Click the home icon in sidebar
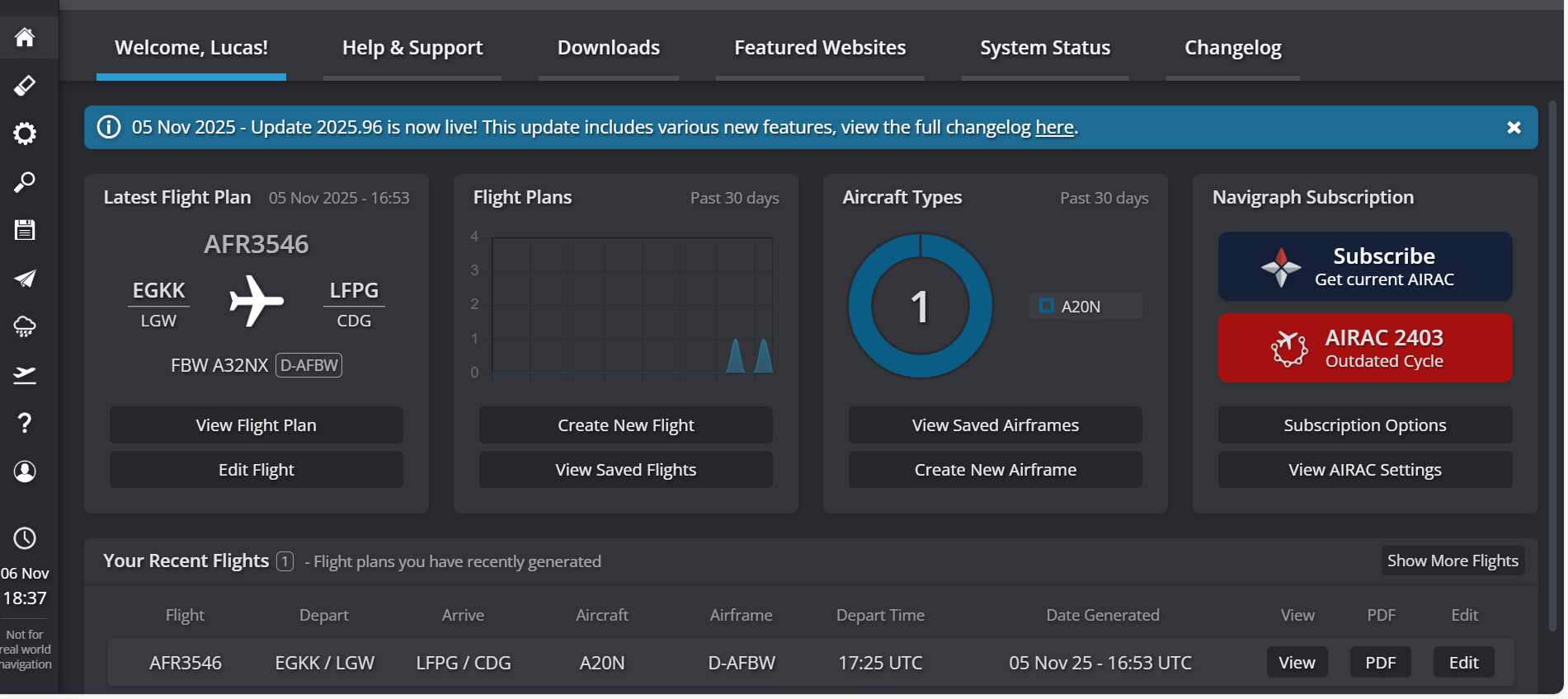This screenshot has width=1568, height=699. coord(25,37)
